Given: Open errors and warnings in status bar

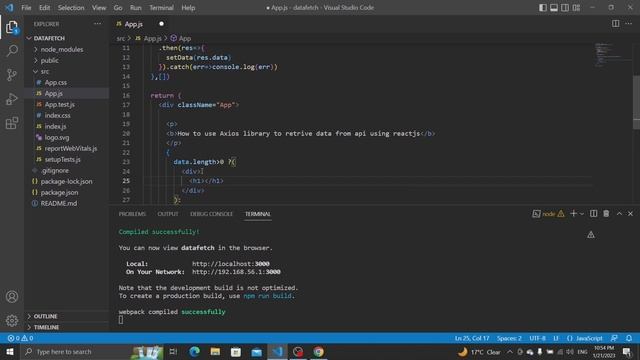Looking at the screenshot, I should (20, 338).
